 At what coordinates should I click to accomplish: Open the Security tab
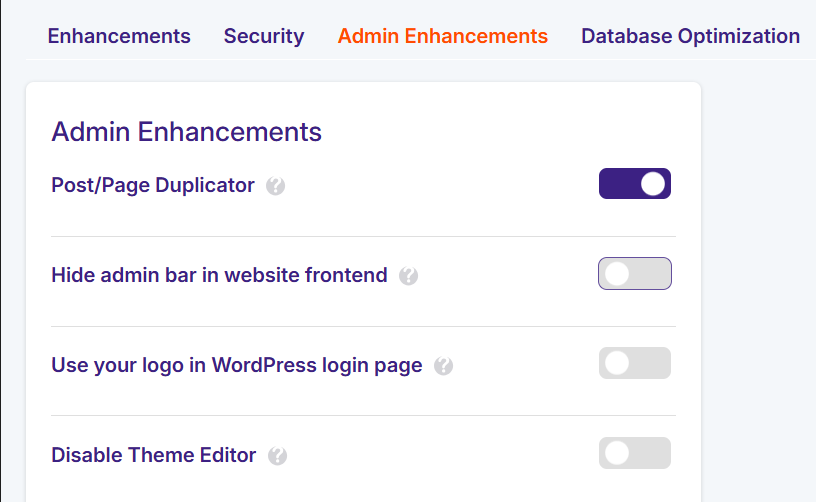tap(264, 36)
